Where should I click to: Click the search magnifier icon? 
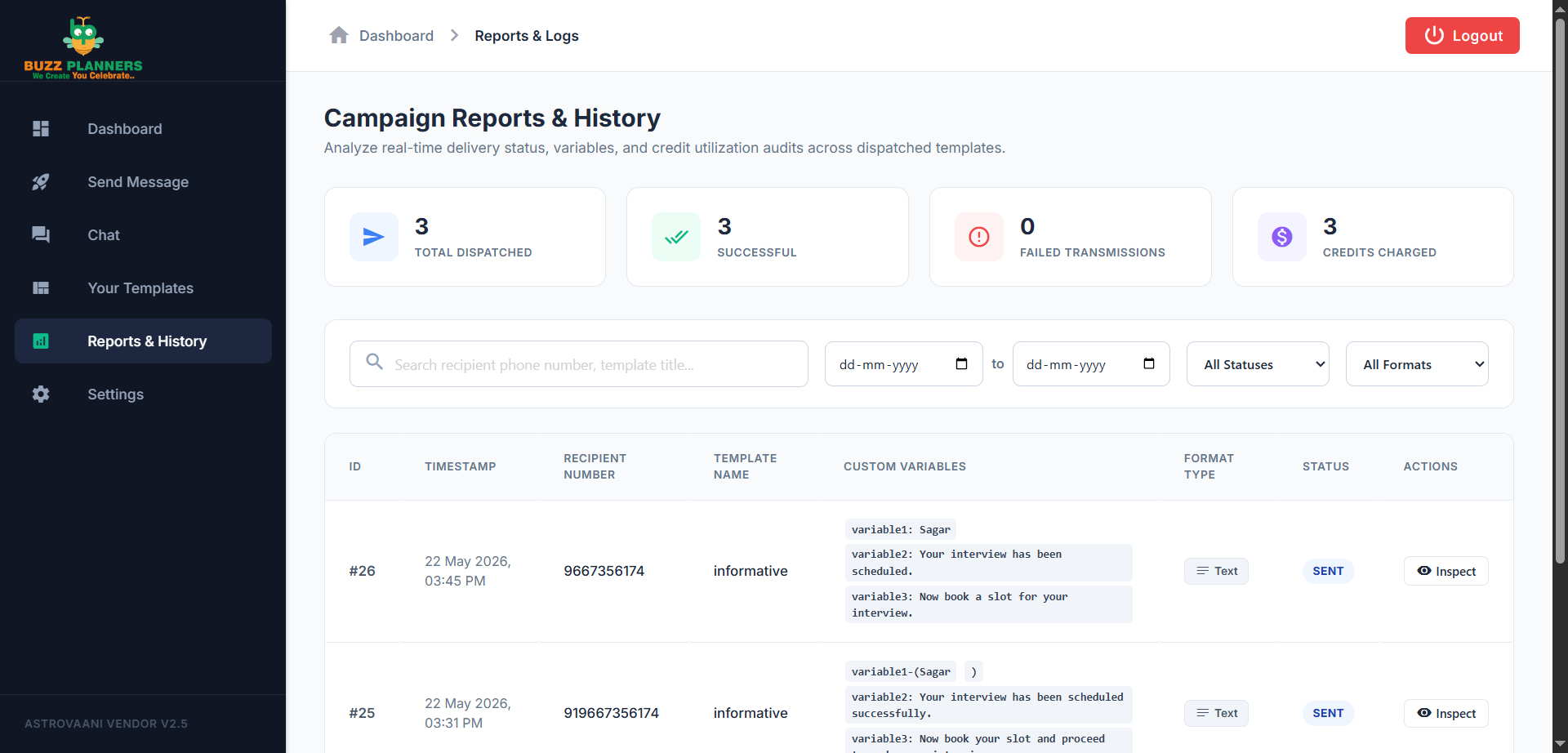coord(374,361)
